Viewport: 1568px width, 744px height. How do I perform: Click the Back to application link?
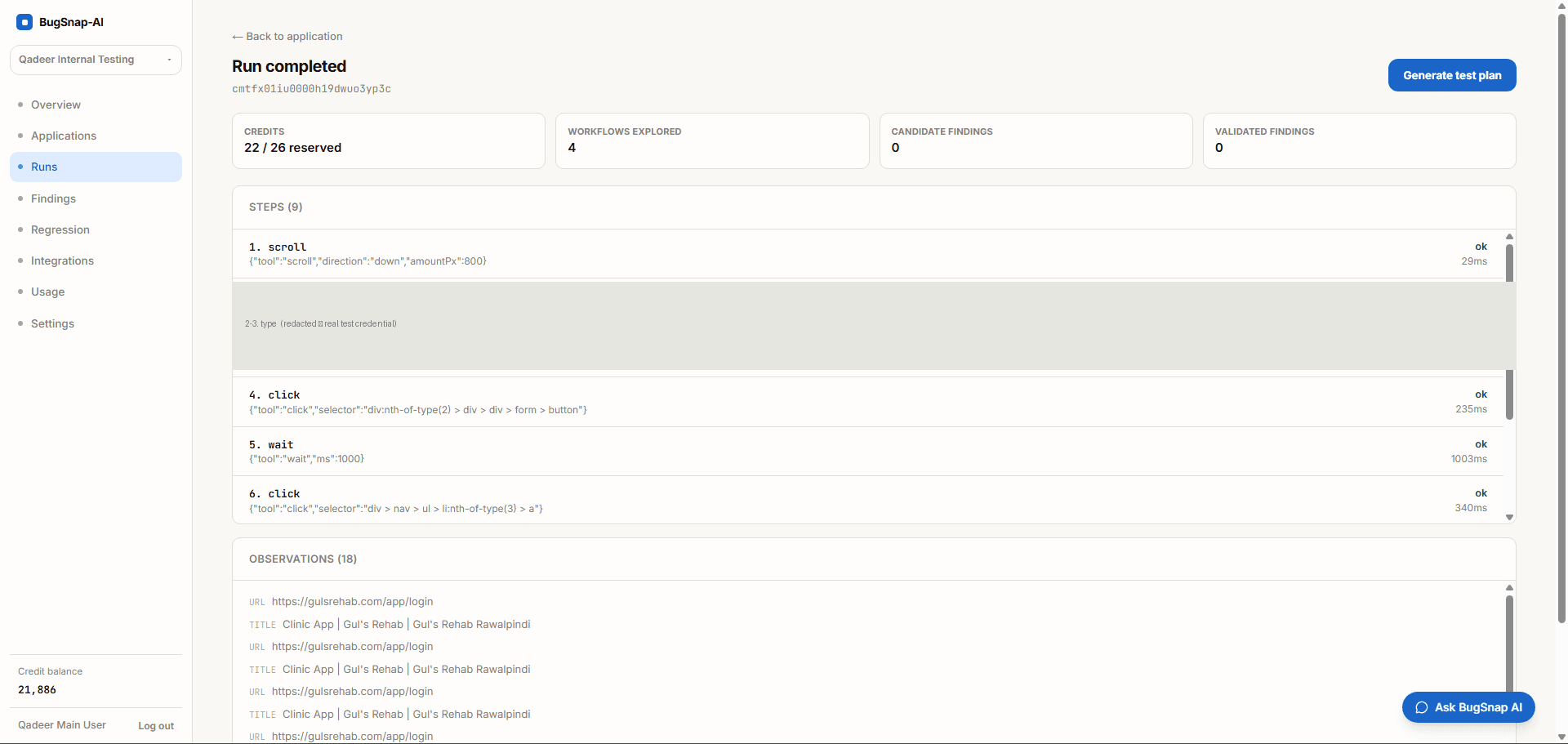click(x=287, y=37)
